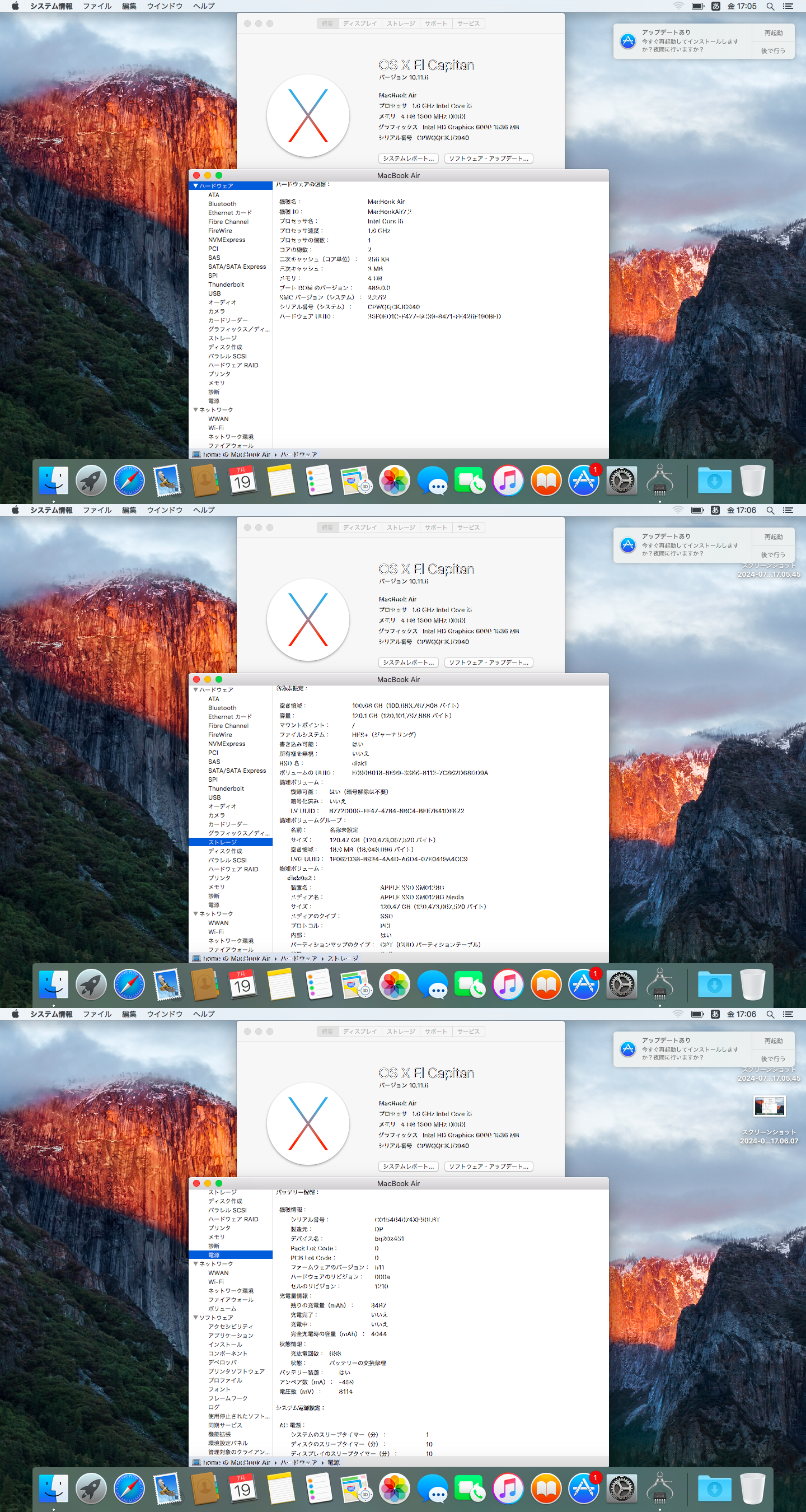
Task: Click the model ID value MacBookAir7,2
Action: [390, 211]
